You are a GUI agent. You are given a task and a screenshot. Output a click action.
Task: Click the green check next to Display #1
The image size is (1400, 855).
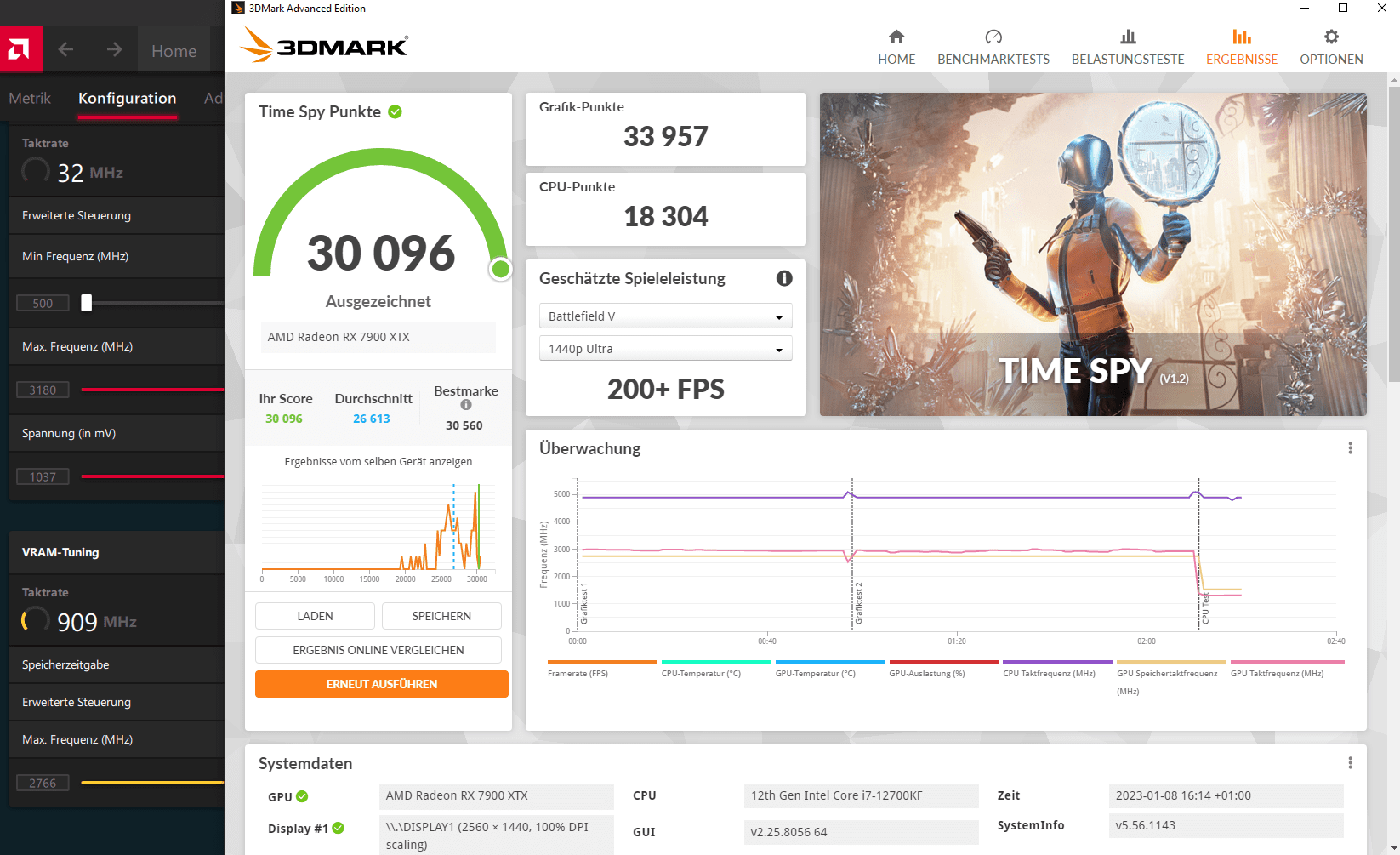point(338,828)
